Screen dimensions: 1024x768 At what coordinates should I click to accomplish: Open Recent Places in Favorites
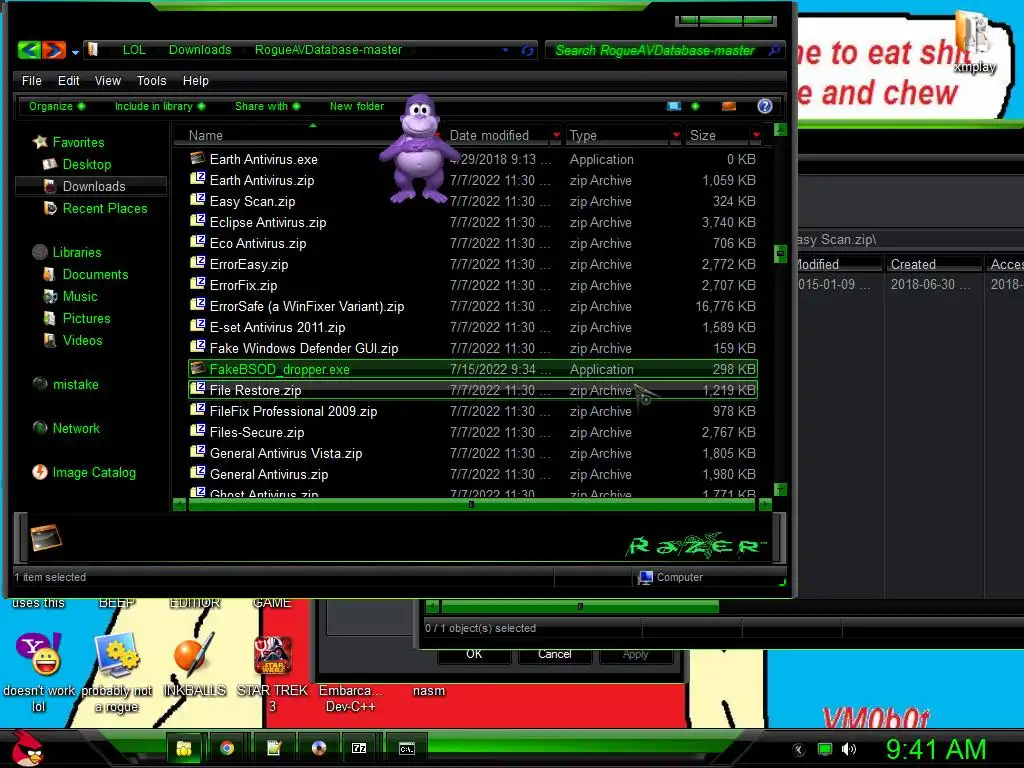(104, 208)
